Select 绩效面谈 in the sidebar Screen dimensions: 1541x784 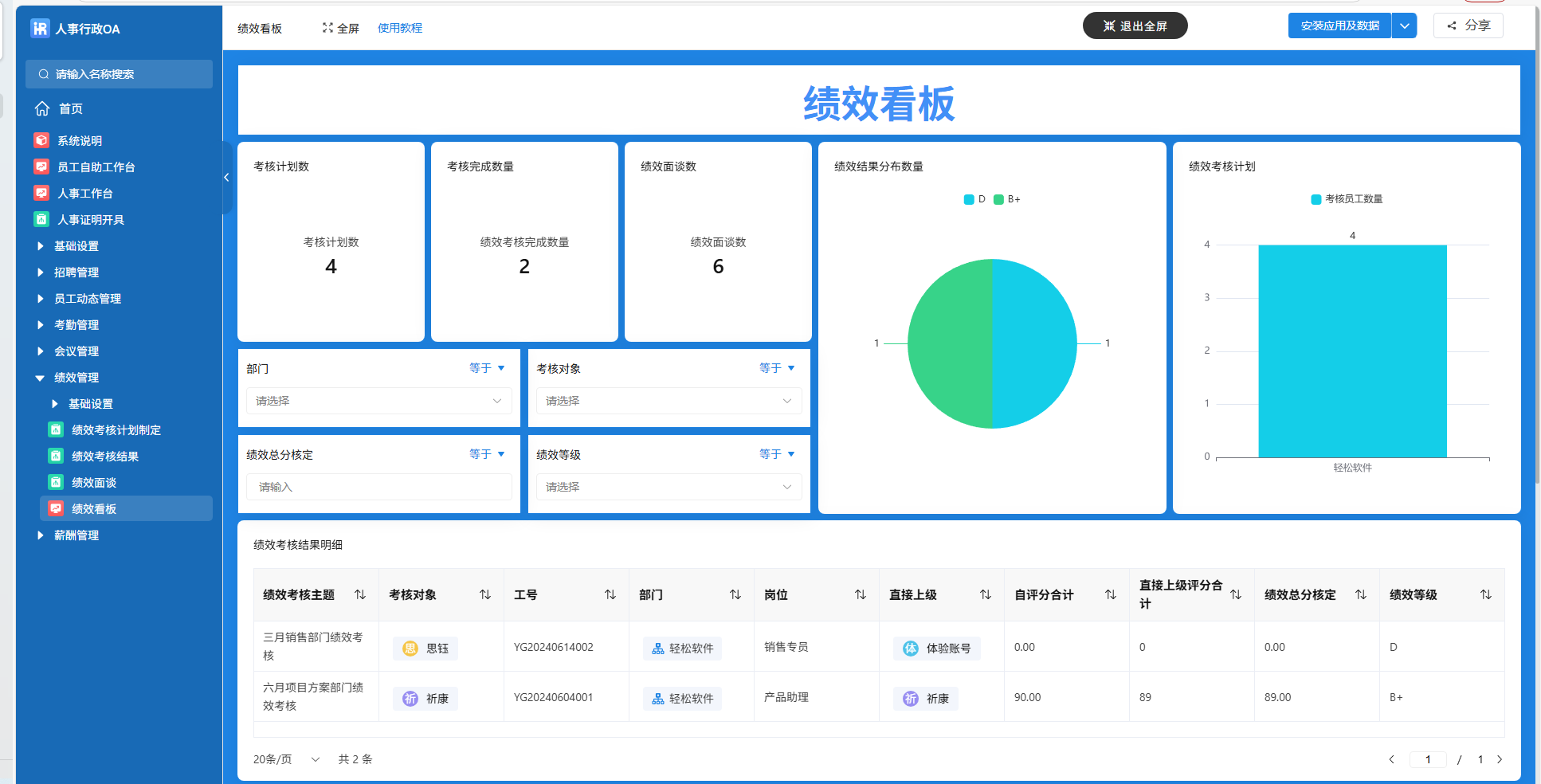tap(94, 483)
